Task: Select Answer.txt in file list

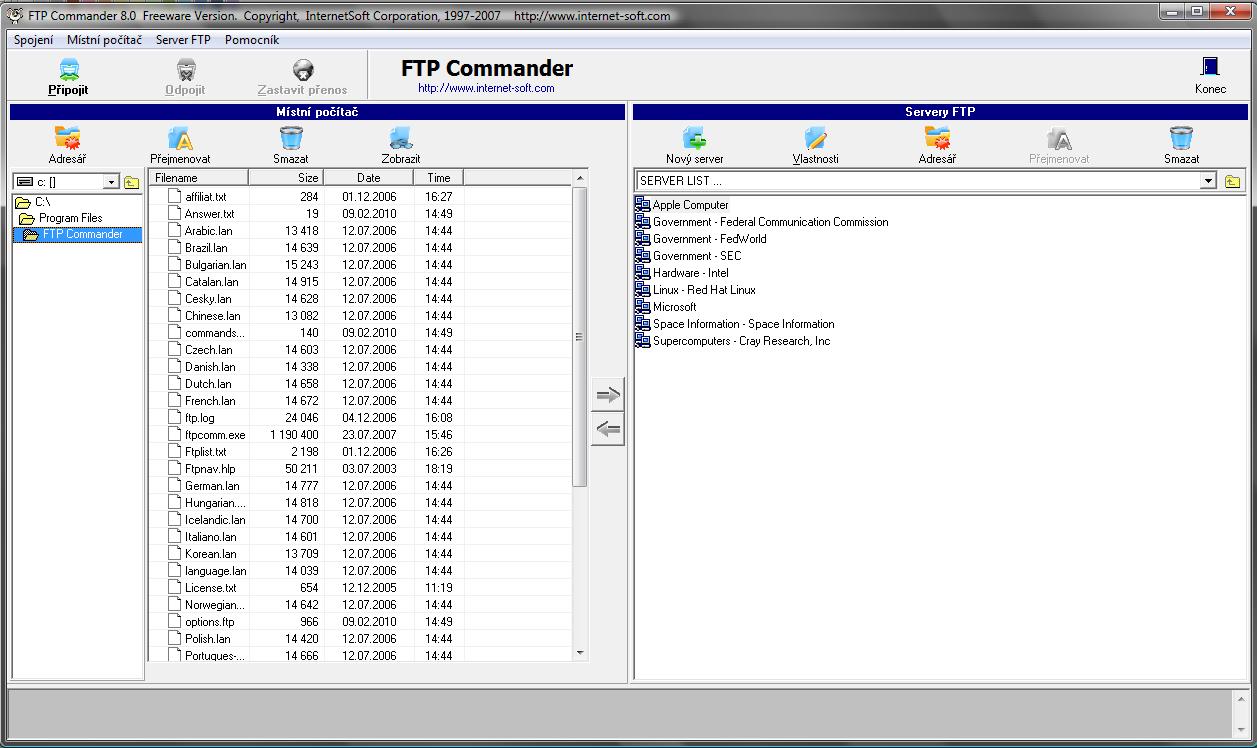Action: 209,214
